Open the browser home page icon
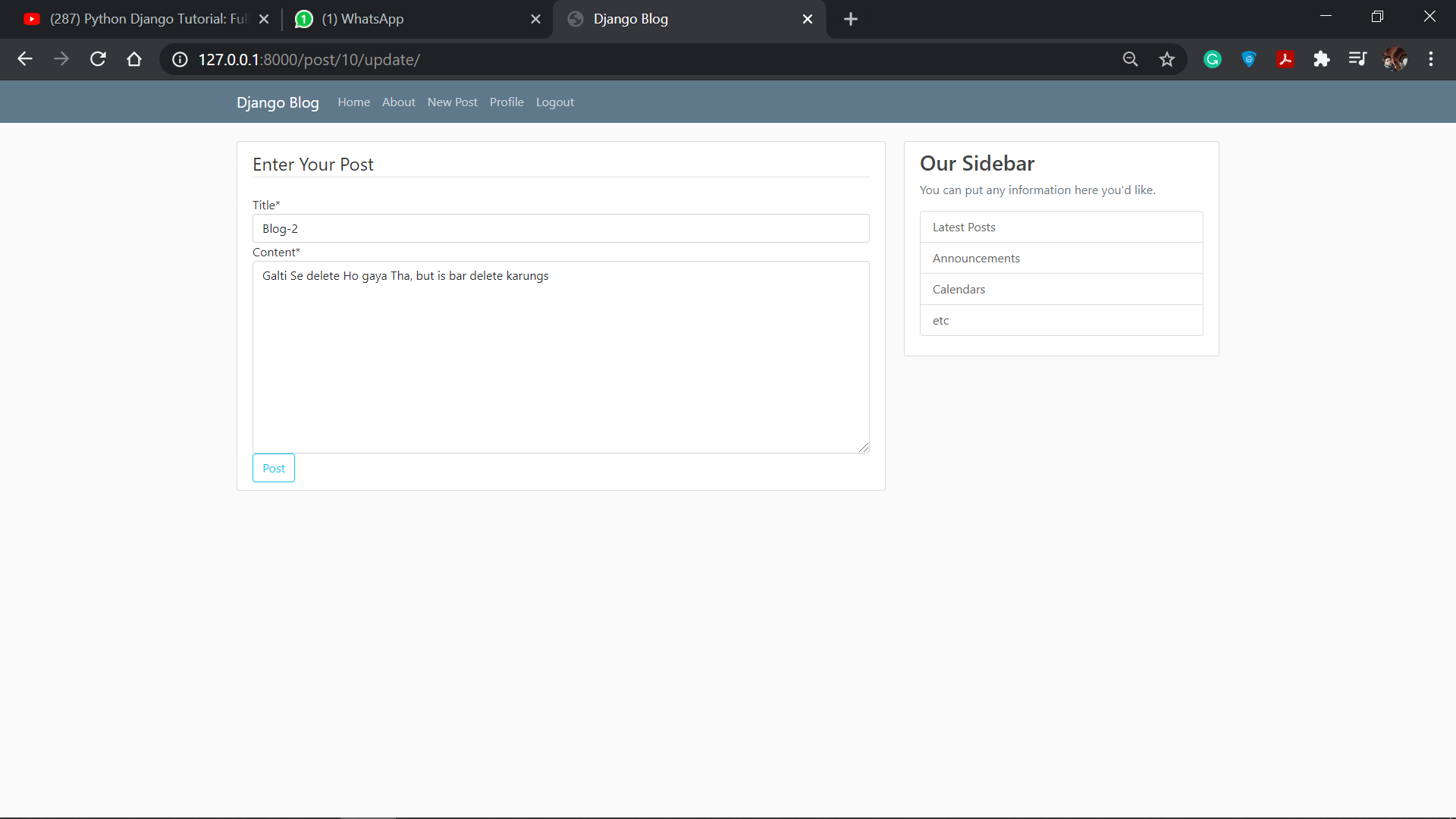The width and height of the screenshot is (1456, 819). [x=134, y=59]
